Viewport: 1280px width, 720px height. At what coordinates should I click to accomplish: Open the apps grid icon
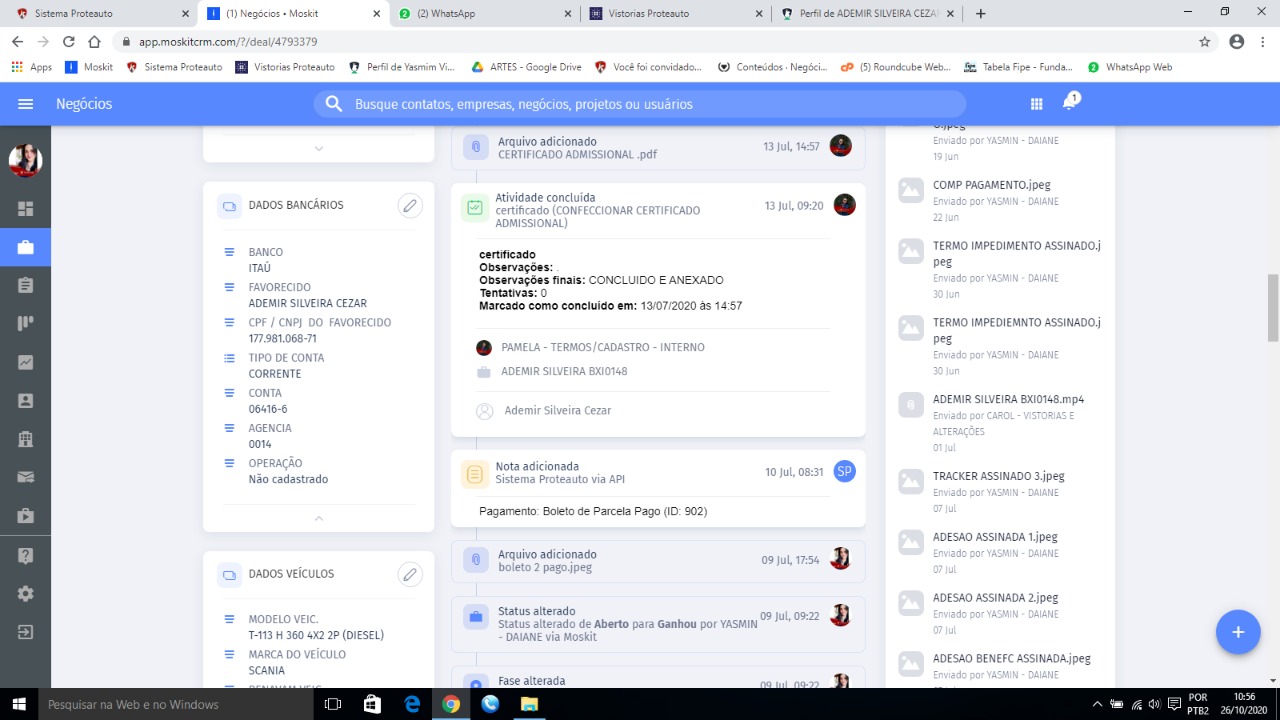point(1037,104)
